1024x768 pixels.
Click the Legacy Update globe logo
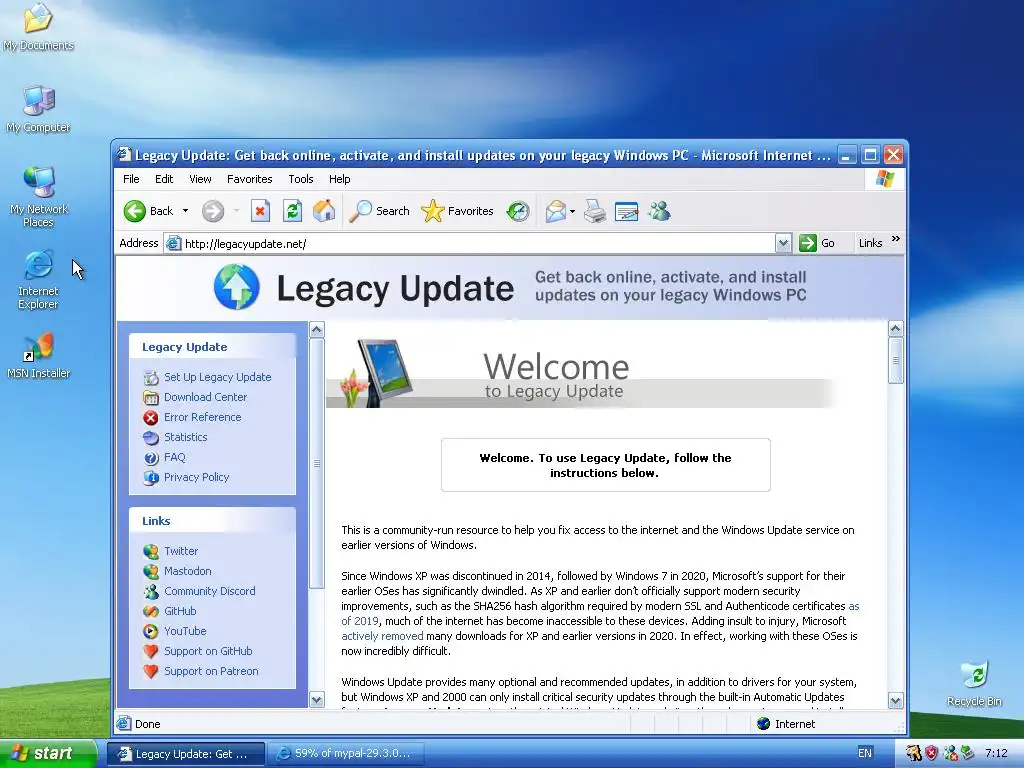[236, 287]
